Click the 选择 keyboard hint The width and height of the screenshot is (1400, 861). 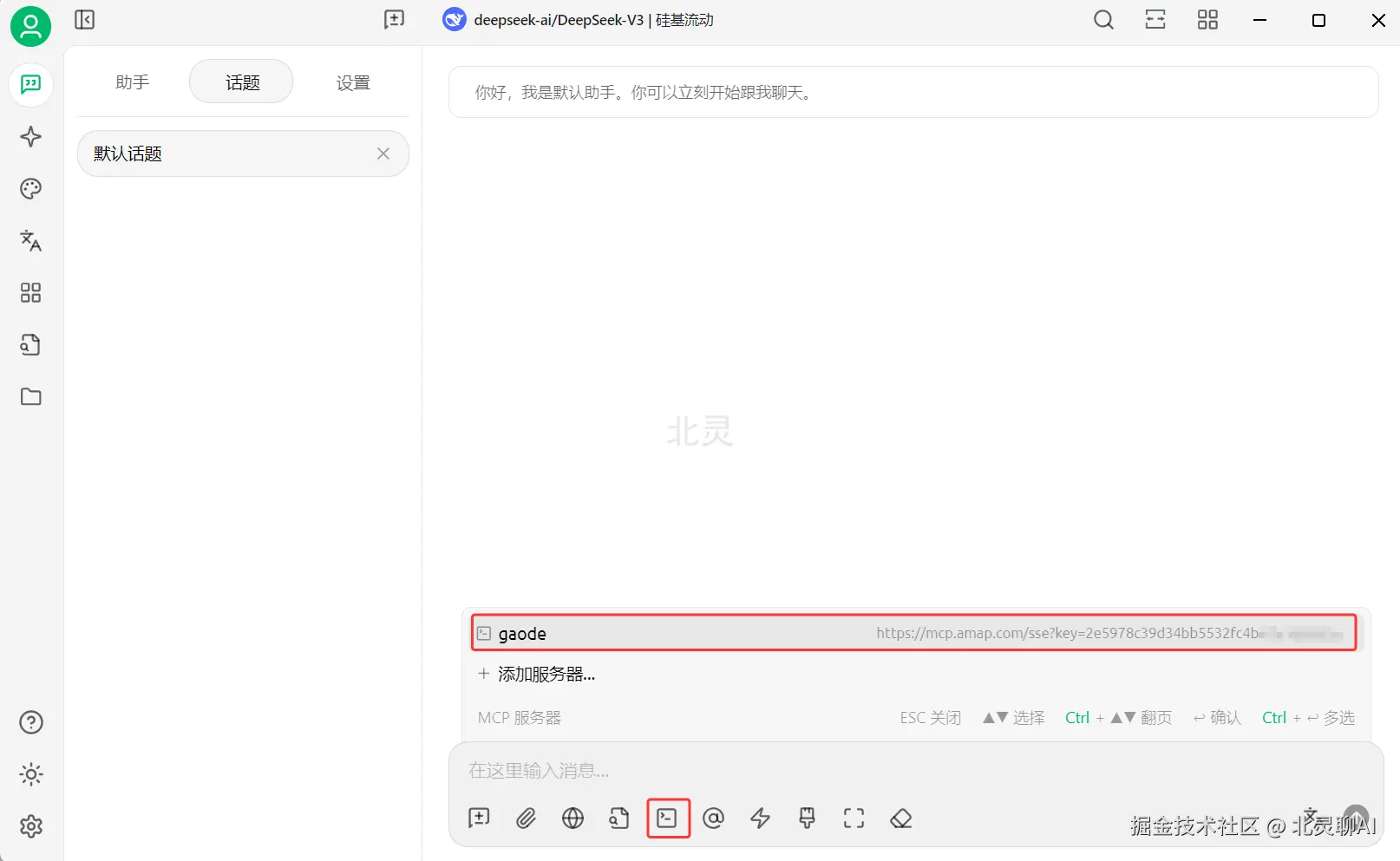(1013, 718)
